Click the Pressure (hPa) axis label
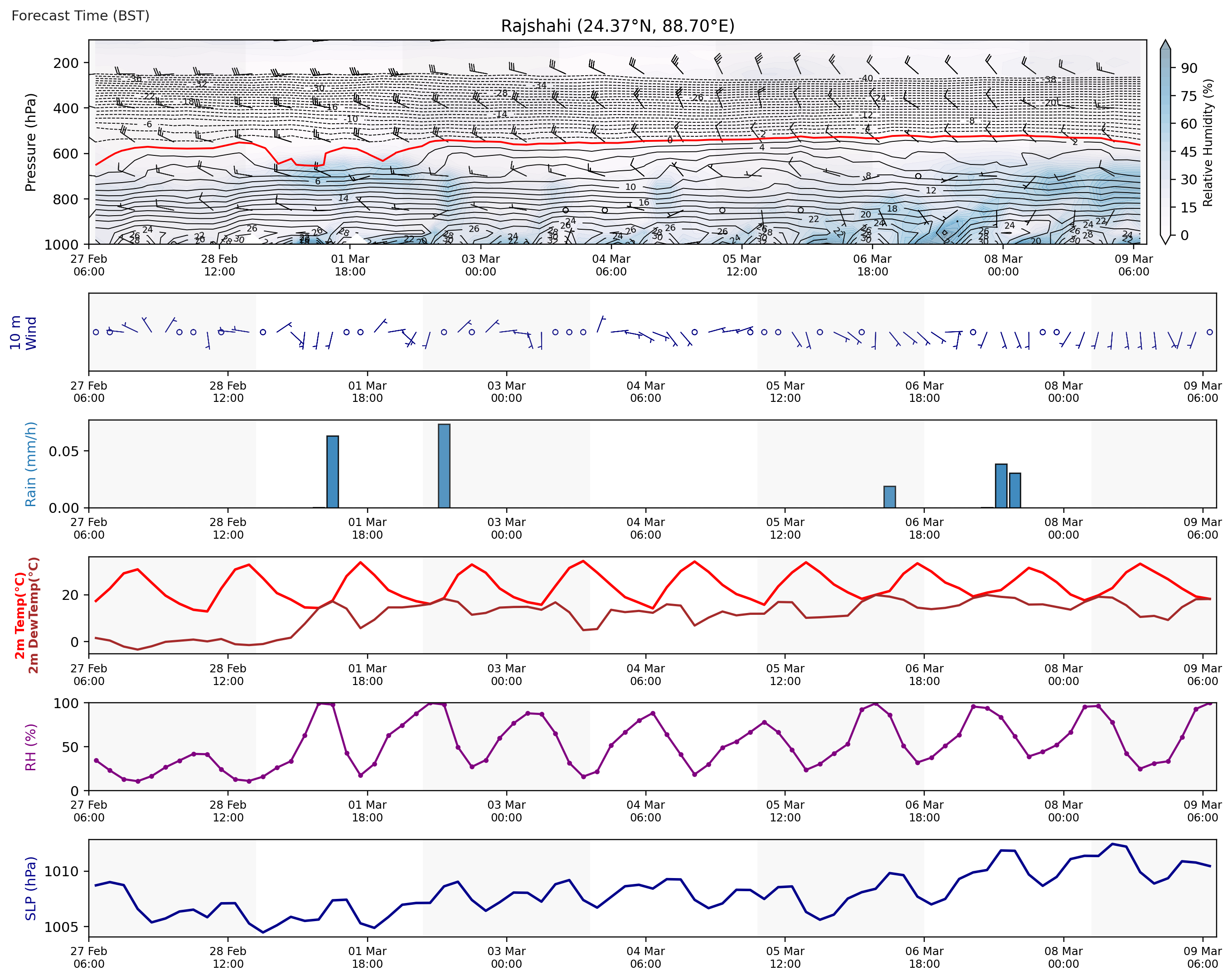Viewport: 1232px width, 980px height. pos(31,142)
